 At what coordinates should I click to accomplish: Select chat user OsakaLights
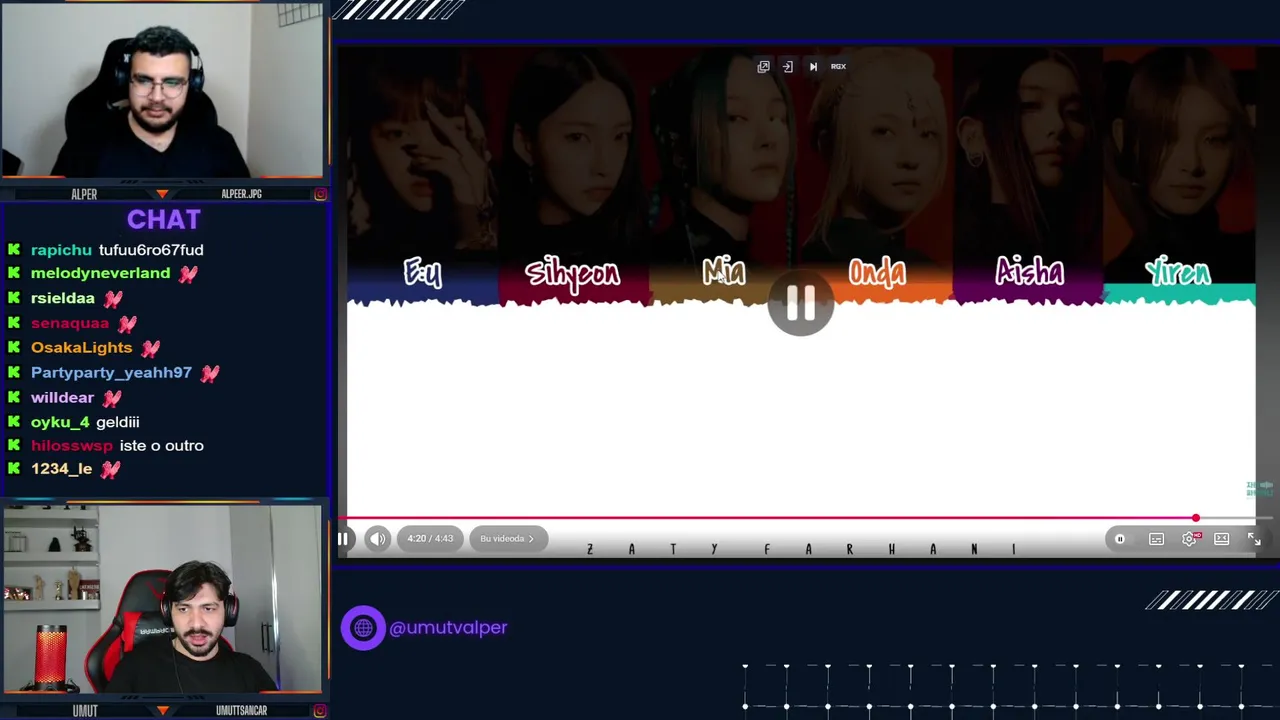(81, 347)
